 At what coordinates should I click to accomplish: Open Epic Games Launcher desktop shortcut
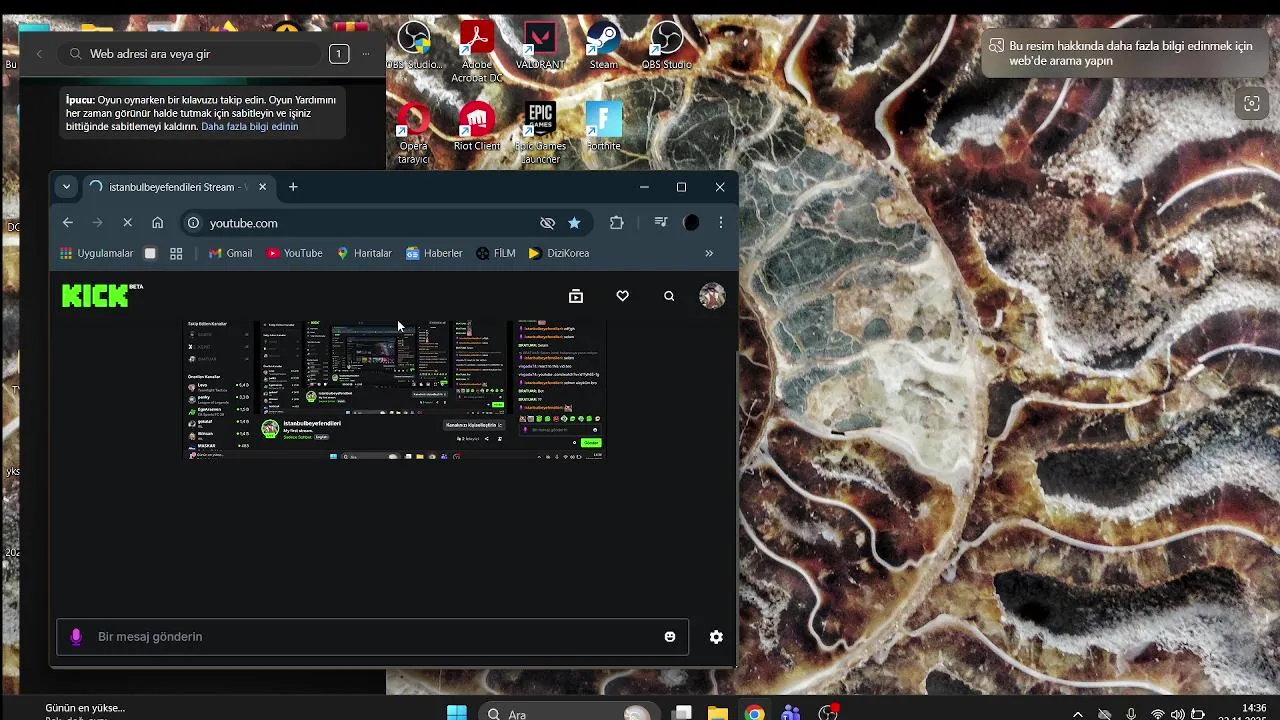pos(540,133)
